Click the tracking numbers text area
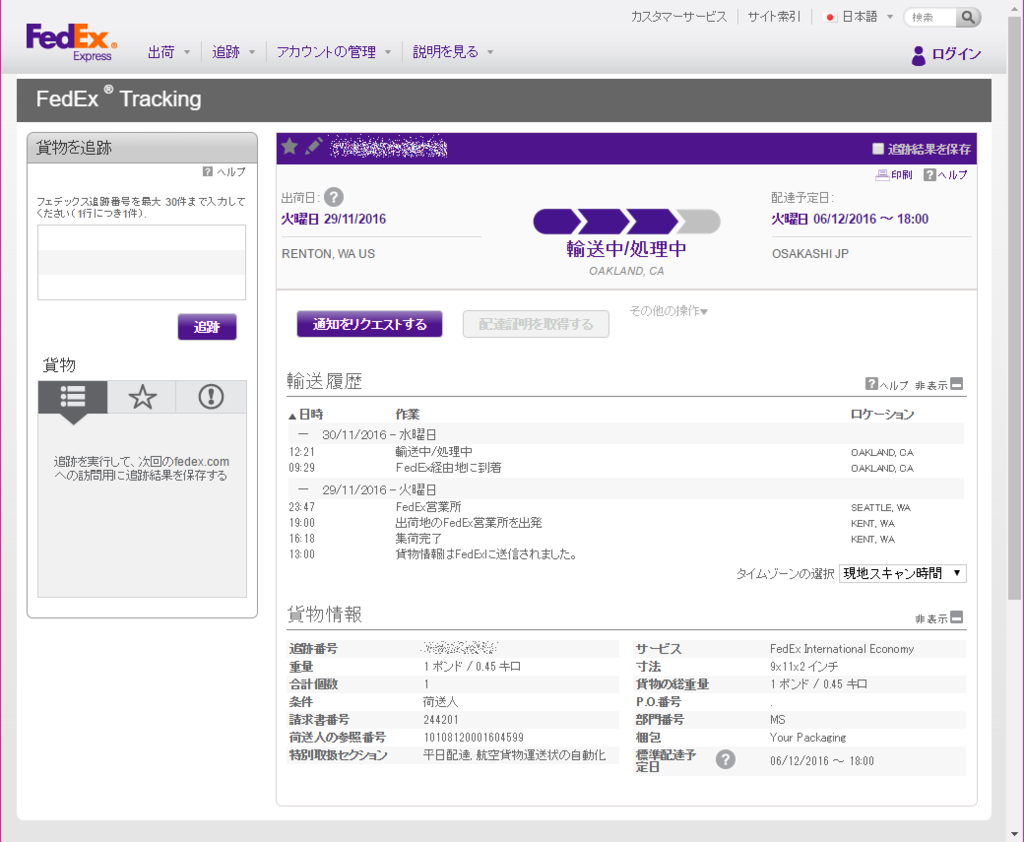The image size is (1024, 842). click(x=142, y=263)
